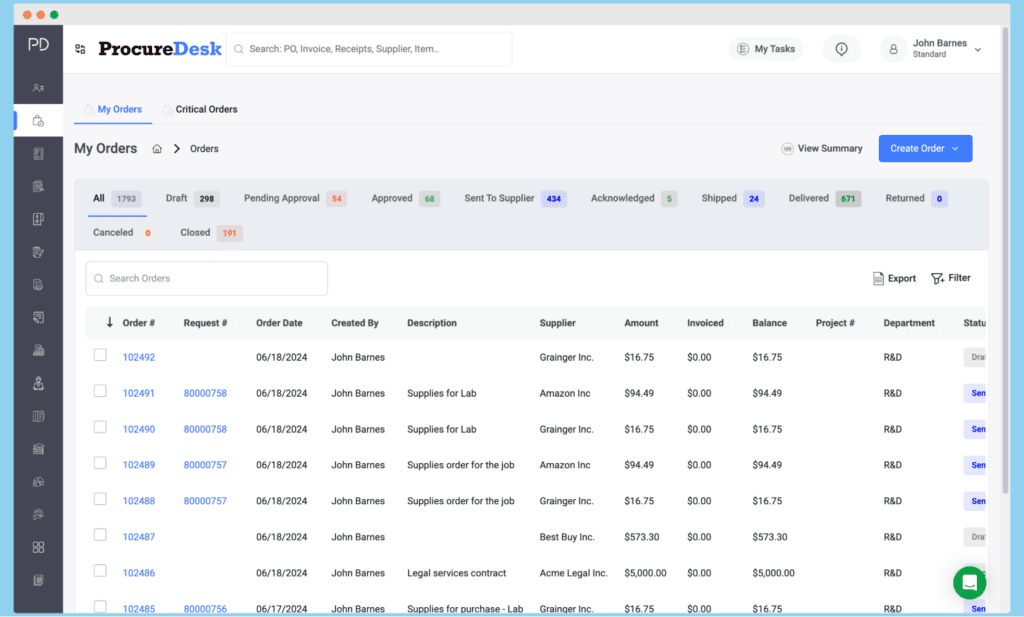Check the box for order 102487
Screen dimensions: 1024x617
pos(100,535)
